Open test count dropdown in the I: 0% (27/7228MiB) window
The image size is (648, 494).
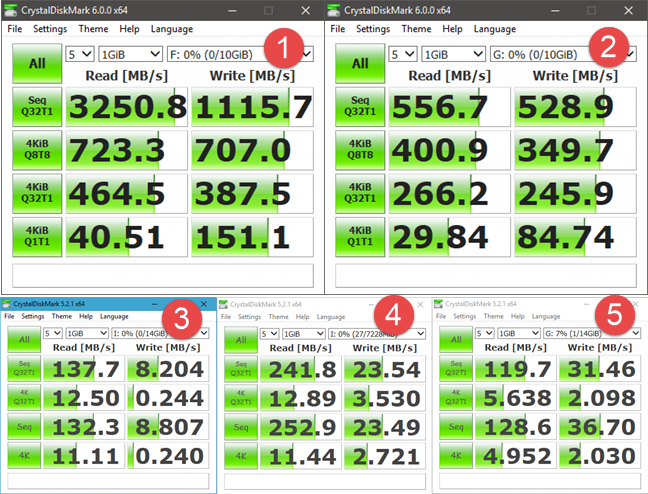269,334
